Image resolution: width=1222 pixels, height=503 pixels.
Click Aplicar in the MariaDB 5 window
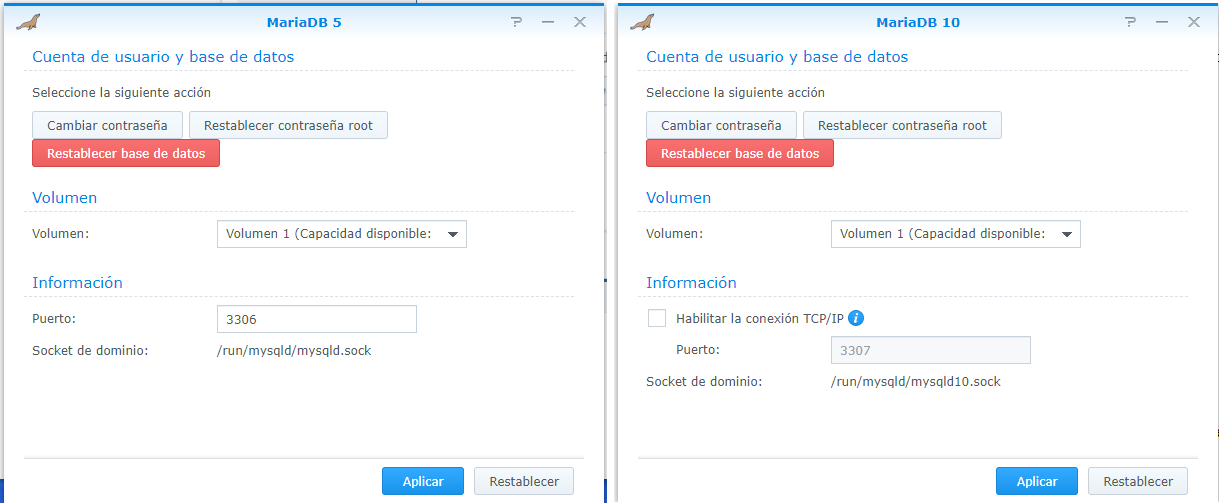[x=423, y=481]
